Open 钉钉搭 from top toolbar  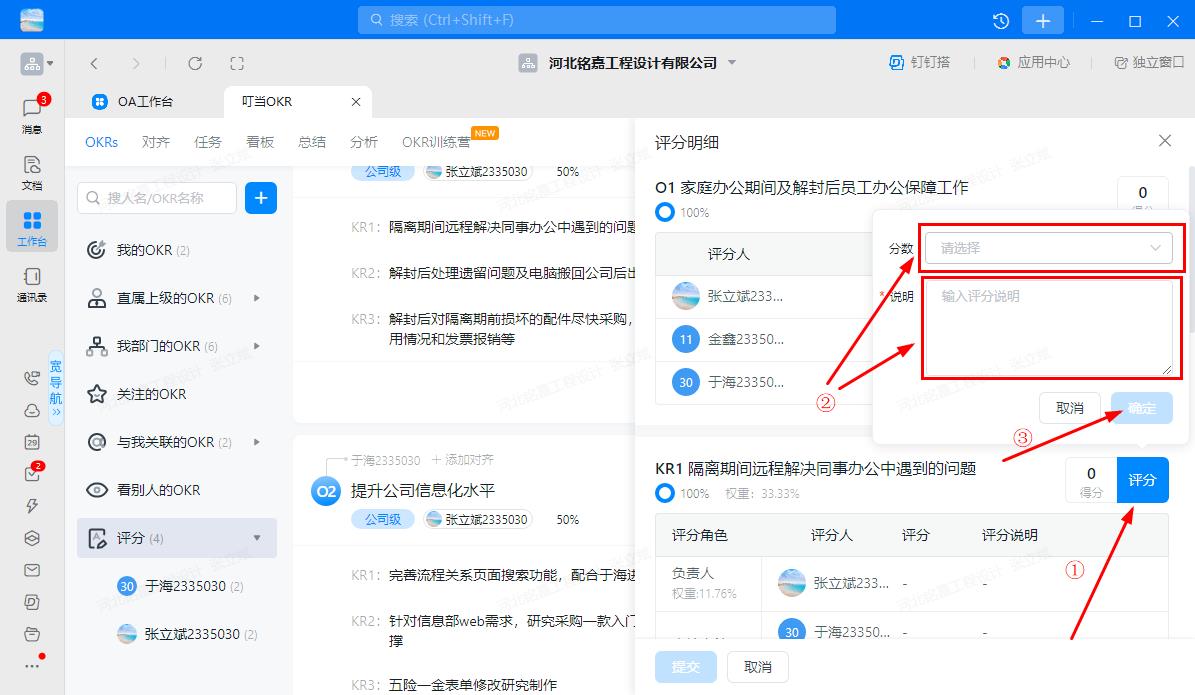pyautogui.click(x=920, y=63)
